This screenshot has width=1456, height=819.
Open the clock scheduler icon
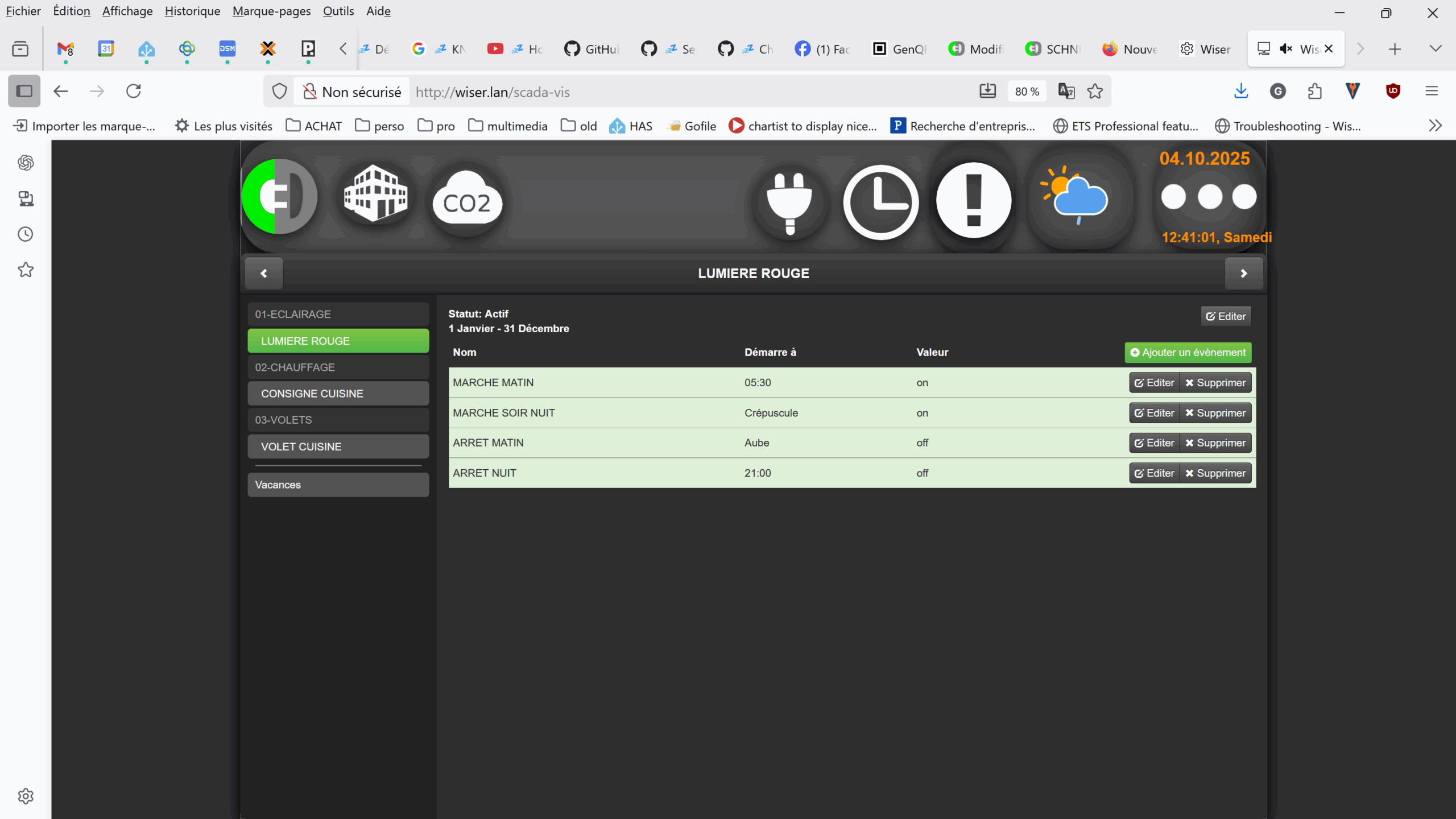click(x=880, y=202)
